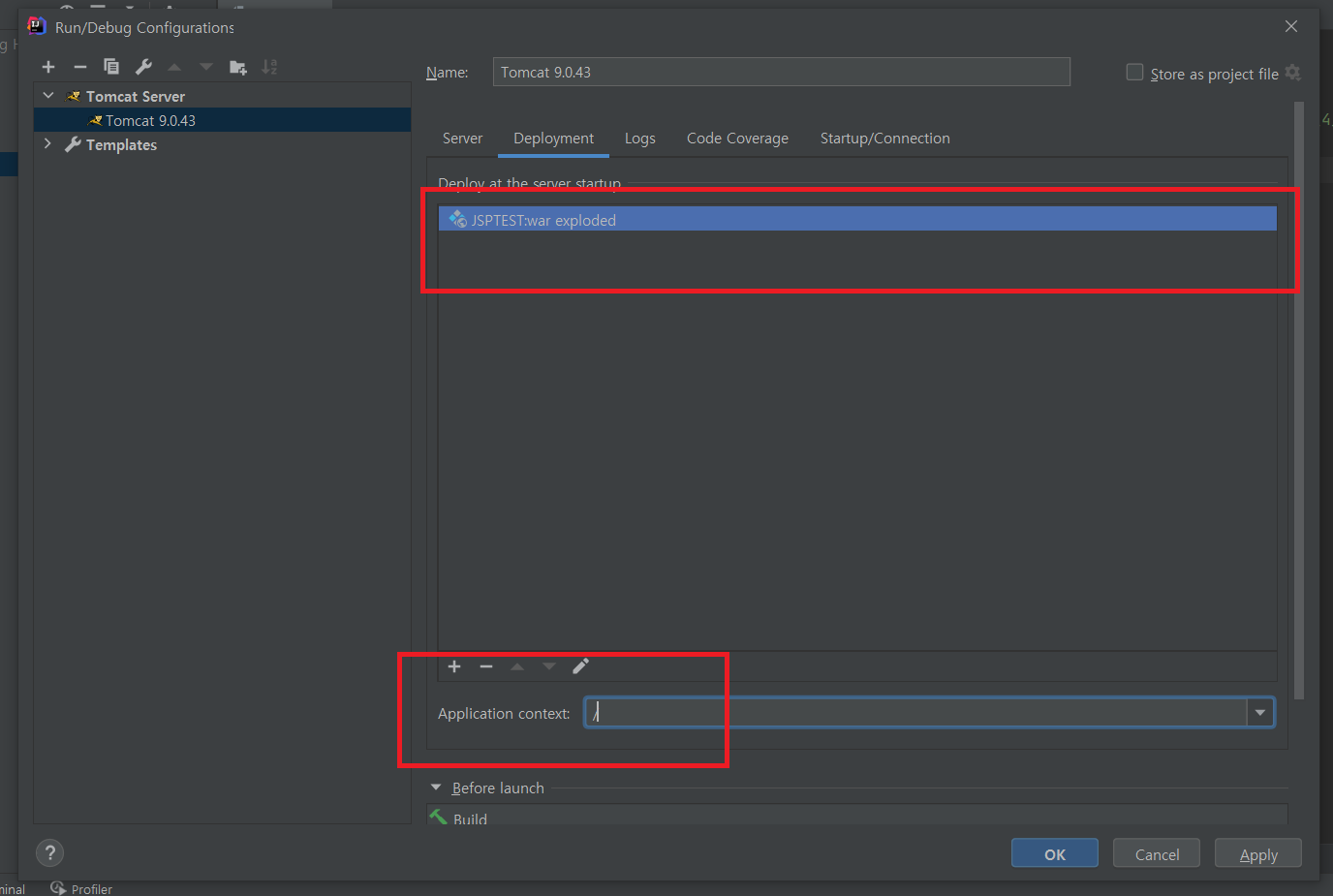1333x896 pixels.
Task: Close the Run/Debug Configurations dialog
Action: click(x=1291, y=26)
